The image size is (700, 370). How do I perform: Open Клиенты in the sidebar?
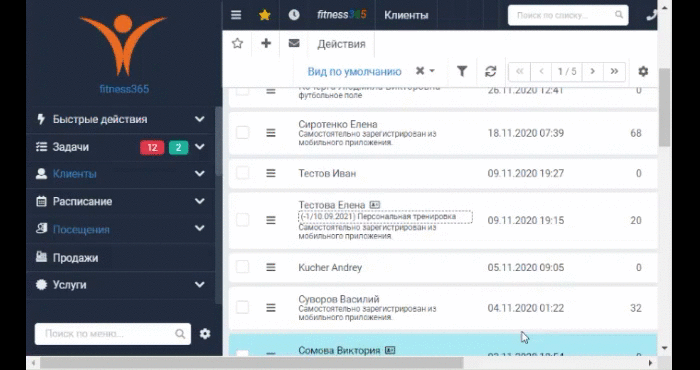(x=75, y=174)
